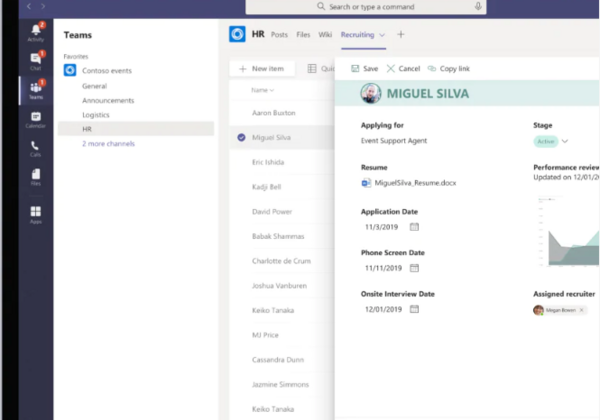Click the 12/01/2019 Onsite Interview field
Viewport: 600px width, 420px height.
(383, 309)
